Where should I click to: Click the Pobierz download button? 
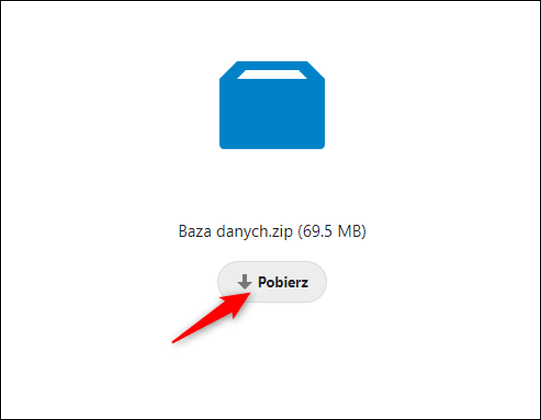pos(272,282)
